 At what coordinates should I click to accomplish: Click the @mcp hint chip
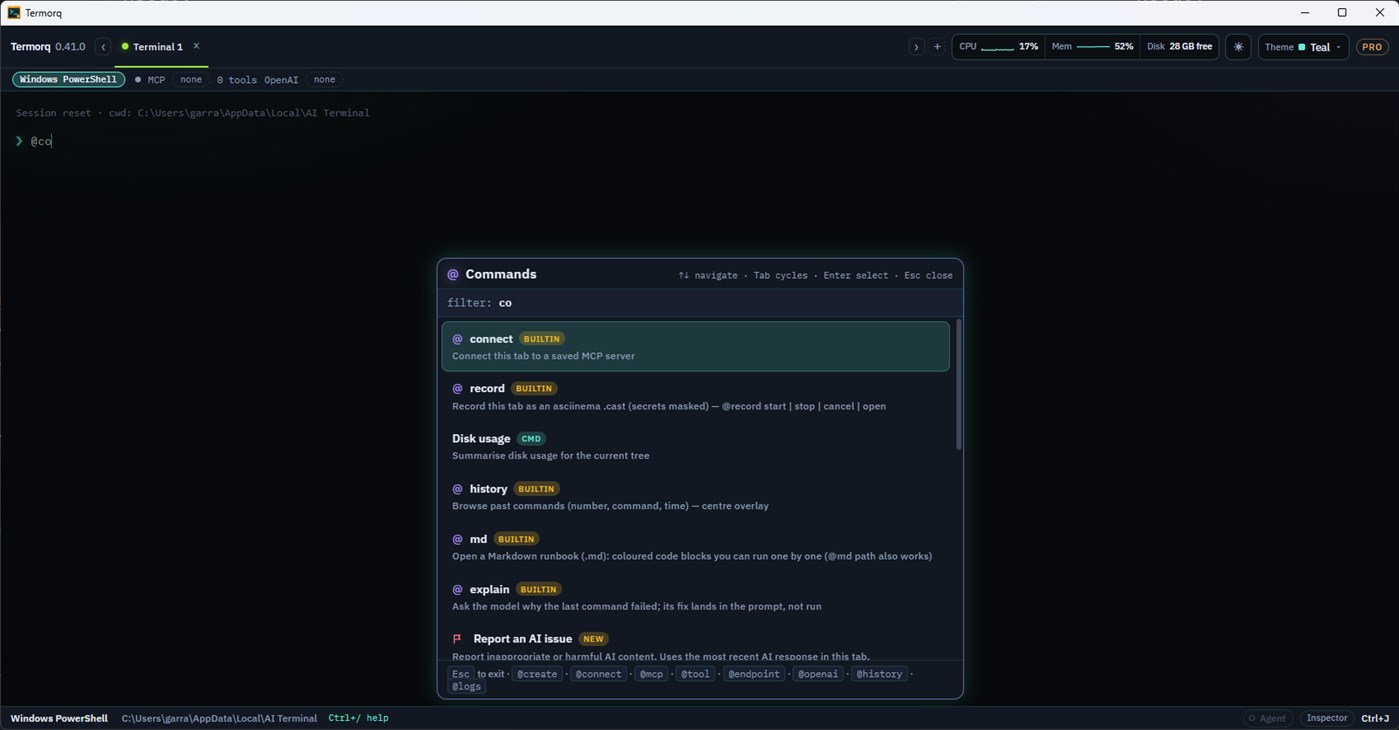point(651,674)
